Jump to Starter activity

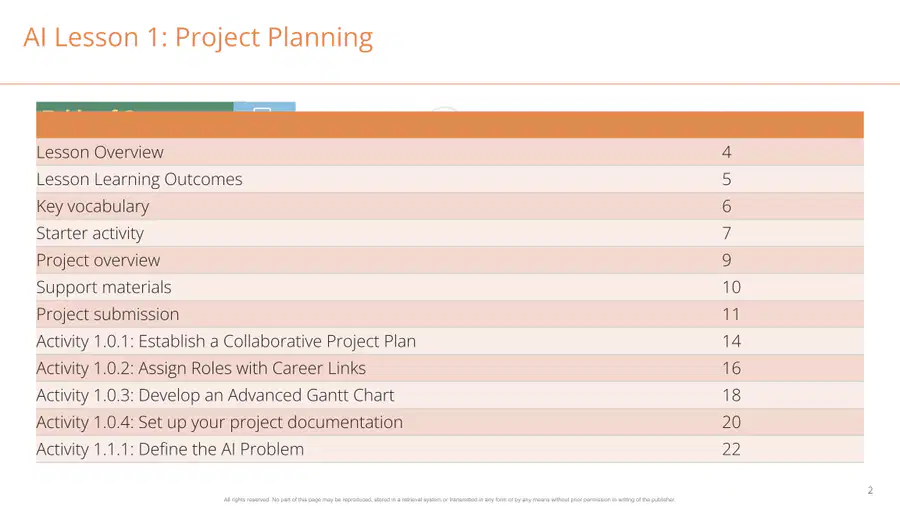[x=449, y=233]
